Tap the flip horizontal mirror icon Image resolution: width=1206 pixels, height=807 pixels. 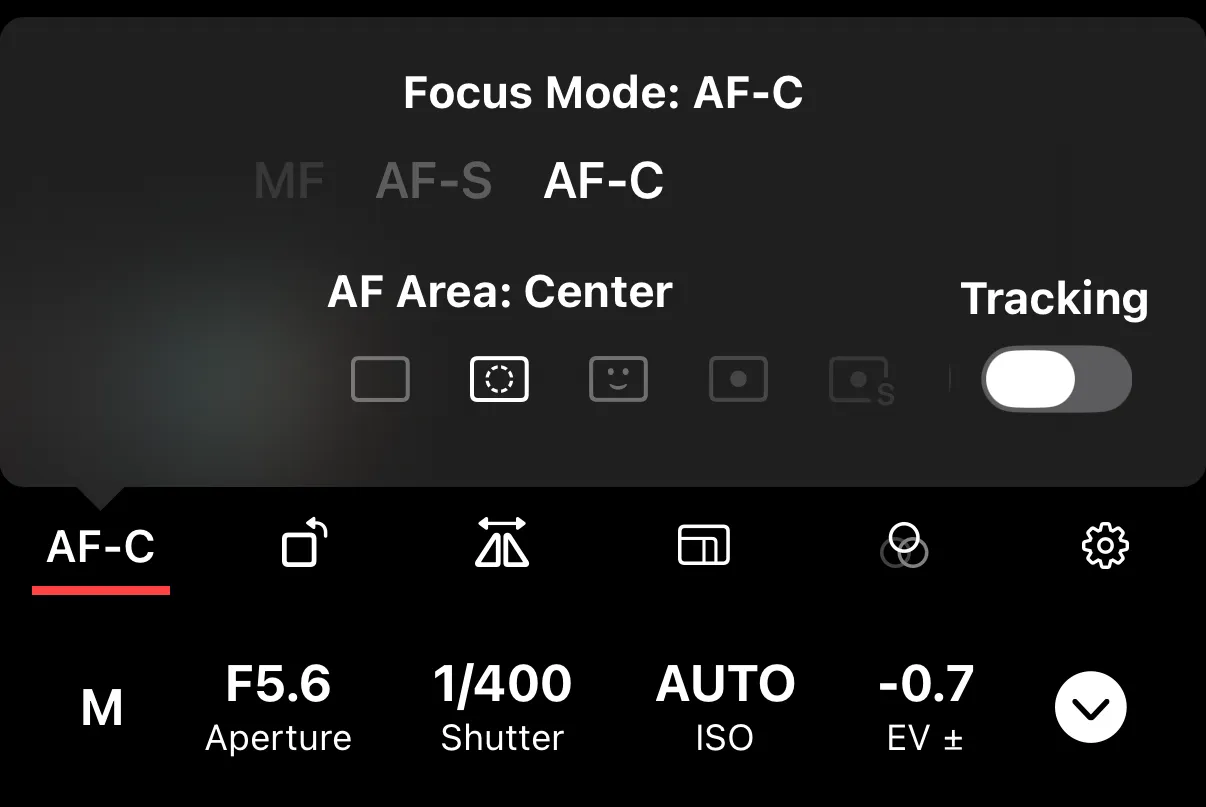502,543
